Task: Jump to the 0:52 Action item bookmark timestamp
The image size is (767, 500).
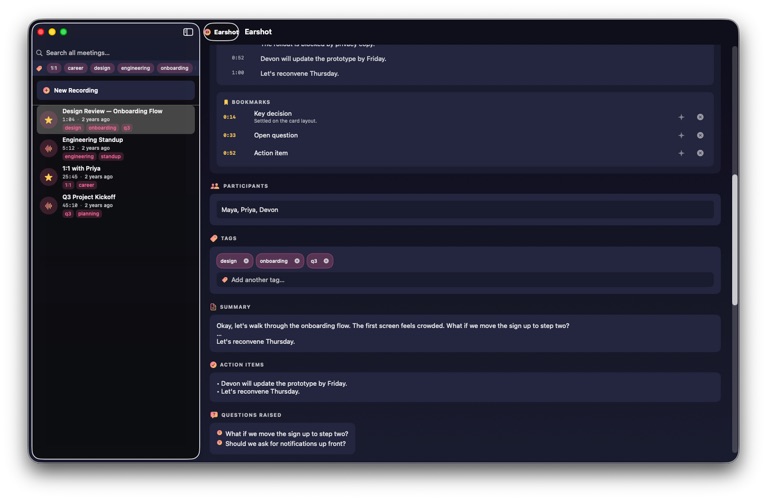Action: [x=229, y=153]
